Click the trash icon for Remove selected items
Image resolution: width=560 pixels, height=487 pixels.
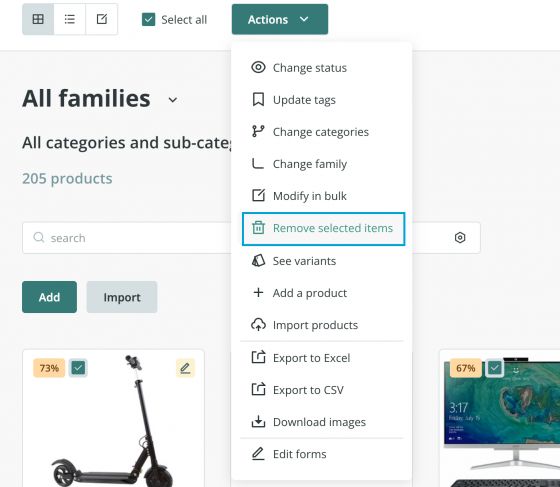pyautogui.click(x=258, y=228)
